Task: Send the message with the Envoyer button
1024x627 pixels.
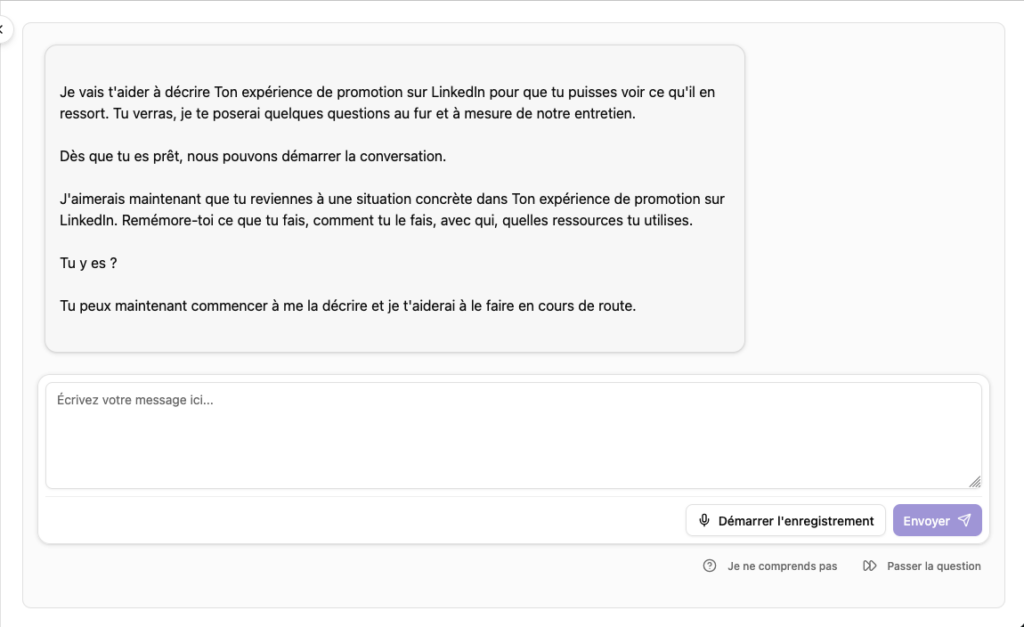Action: tap(937, 521)
